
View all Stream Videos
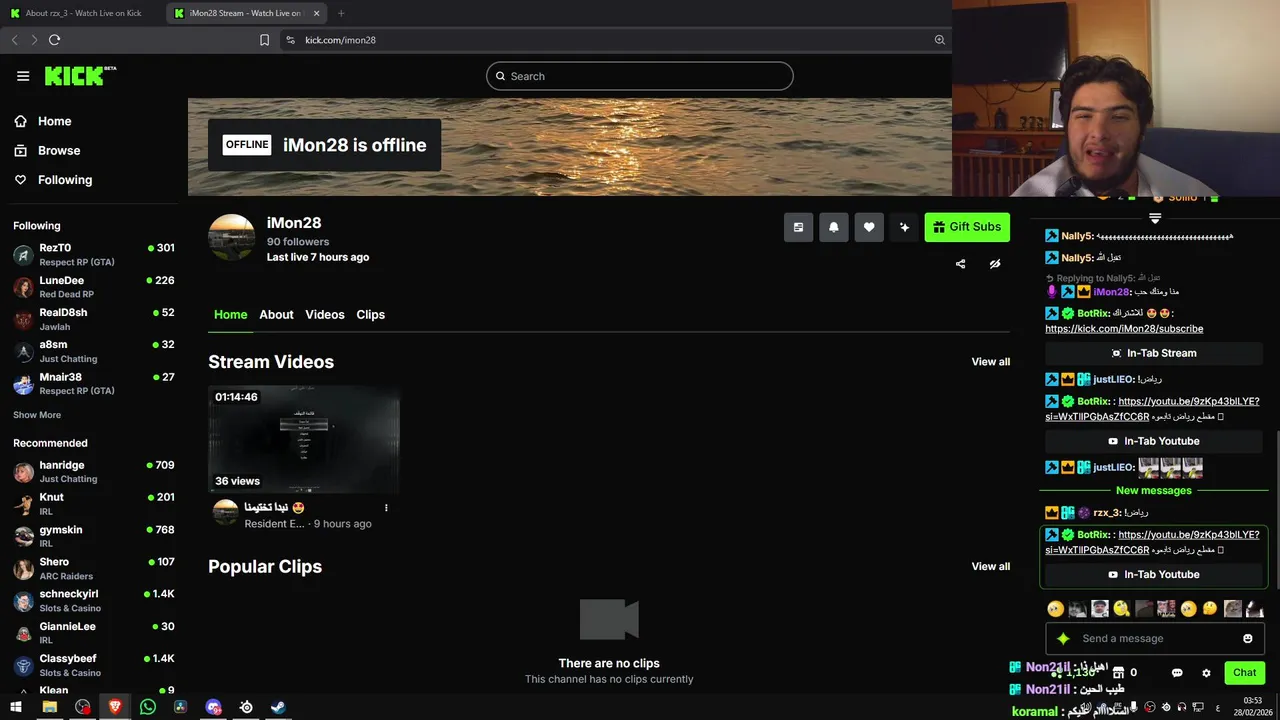[991, 362]
